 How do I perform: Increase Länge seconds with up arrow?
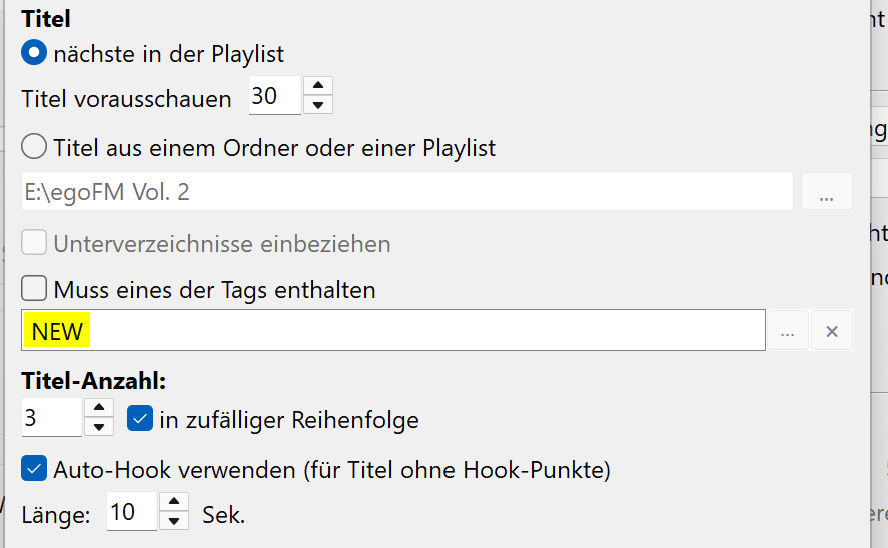point(174,503)
